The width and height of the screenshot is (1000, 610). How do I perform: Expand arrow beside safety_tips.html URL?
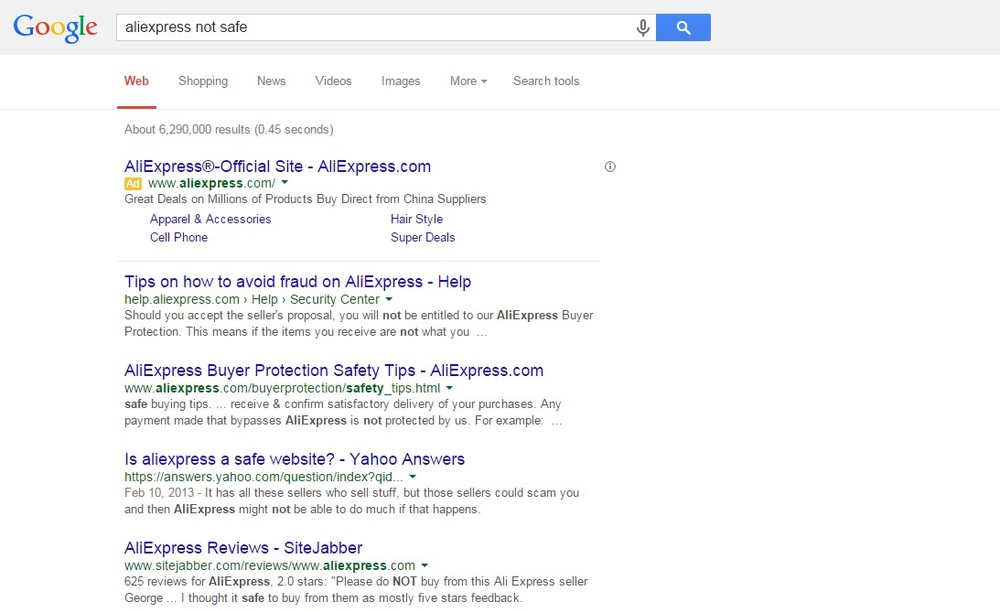(x=449, y=387)
